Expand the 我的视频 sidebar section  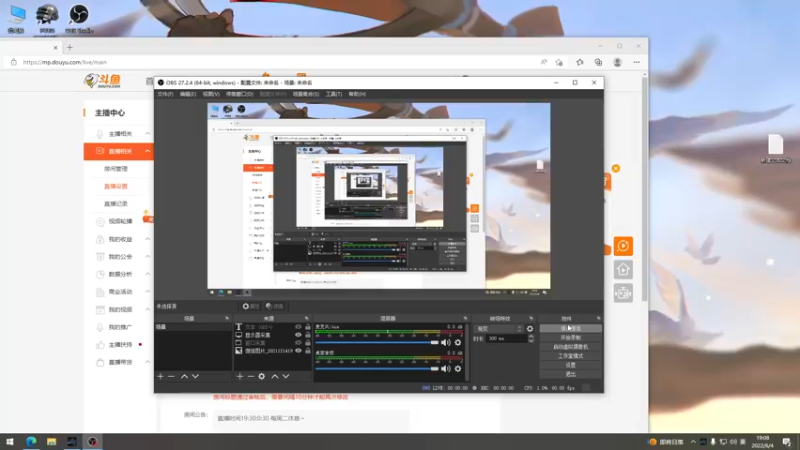pos(147,309)
